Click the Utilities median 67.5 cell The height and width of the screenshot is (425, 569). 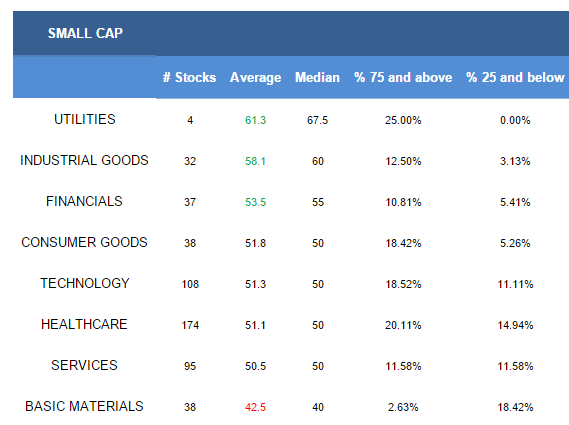click(318, 120)
